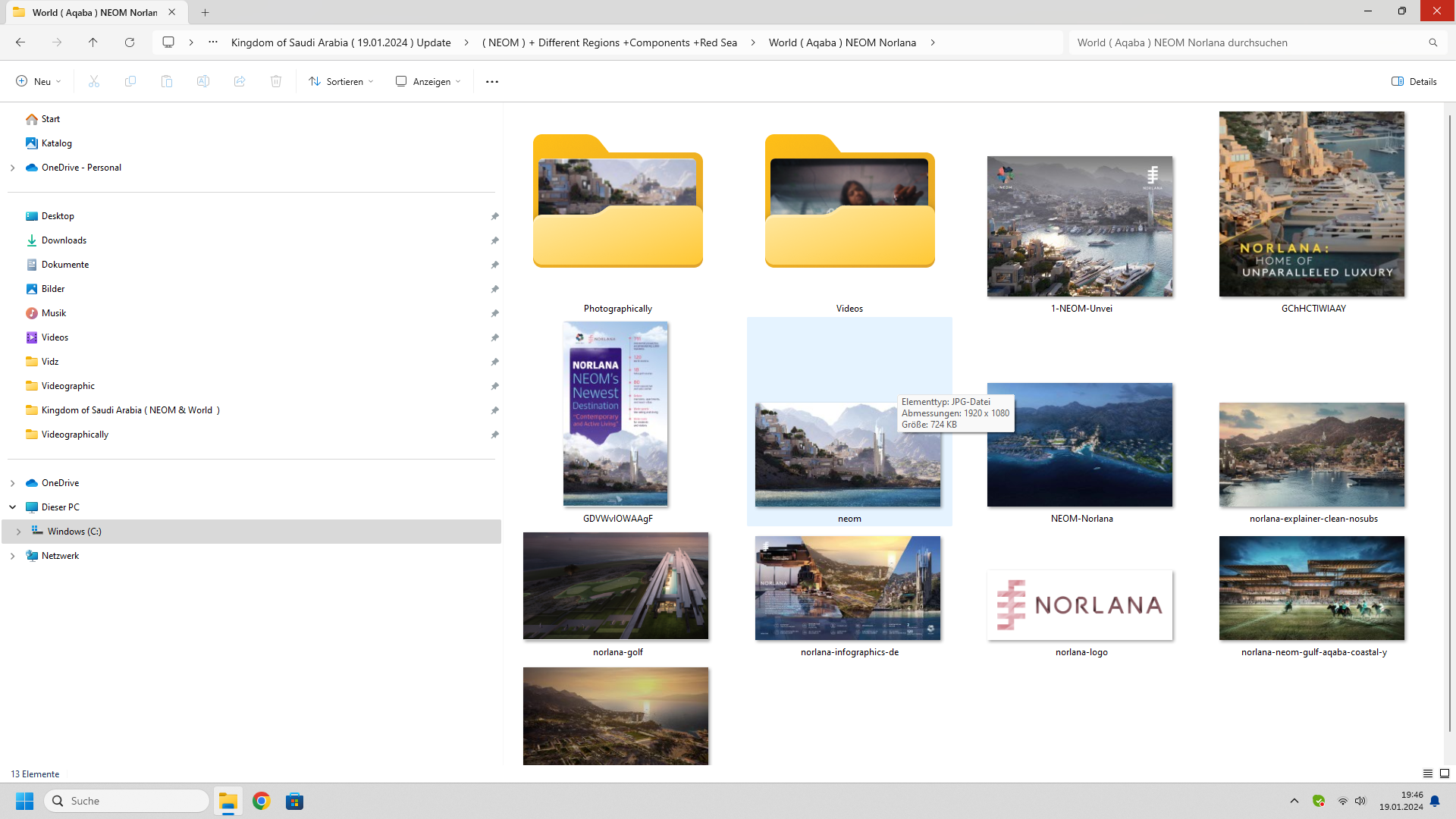Click Kingdom of Saudi Arabia breadcrumb
The height and width of the screenshot is (819, 1456).
click(341, 42)
